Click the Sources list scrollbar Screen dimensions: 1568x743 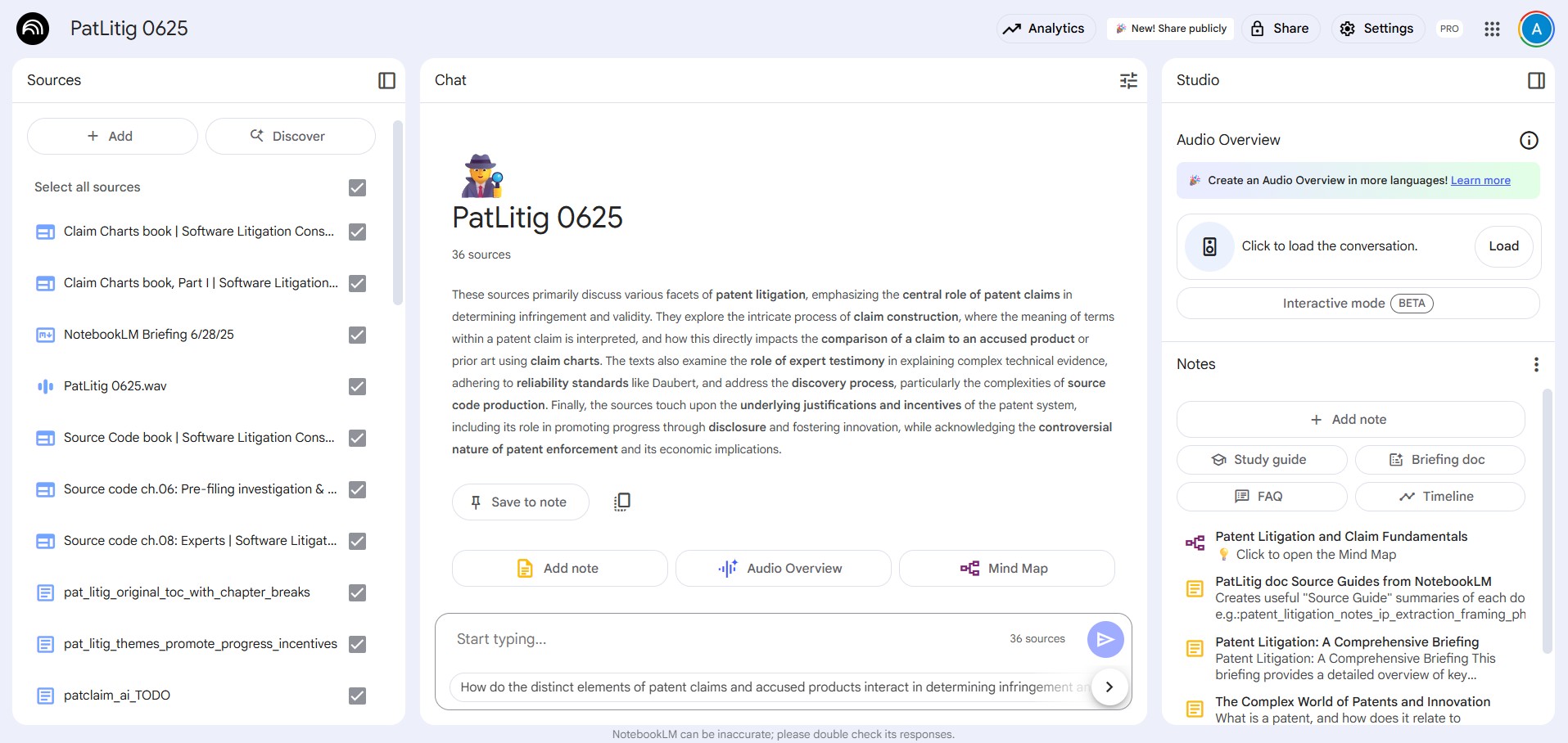pos(398,213)
